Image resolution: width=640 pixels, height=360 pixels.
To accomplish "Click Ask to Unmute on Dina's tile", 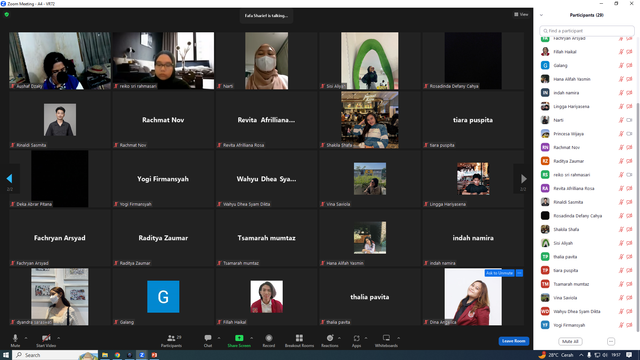I will coord(499,273).
